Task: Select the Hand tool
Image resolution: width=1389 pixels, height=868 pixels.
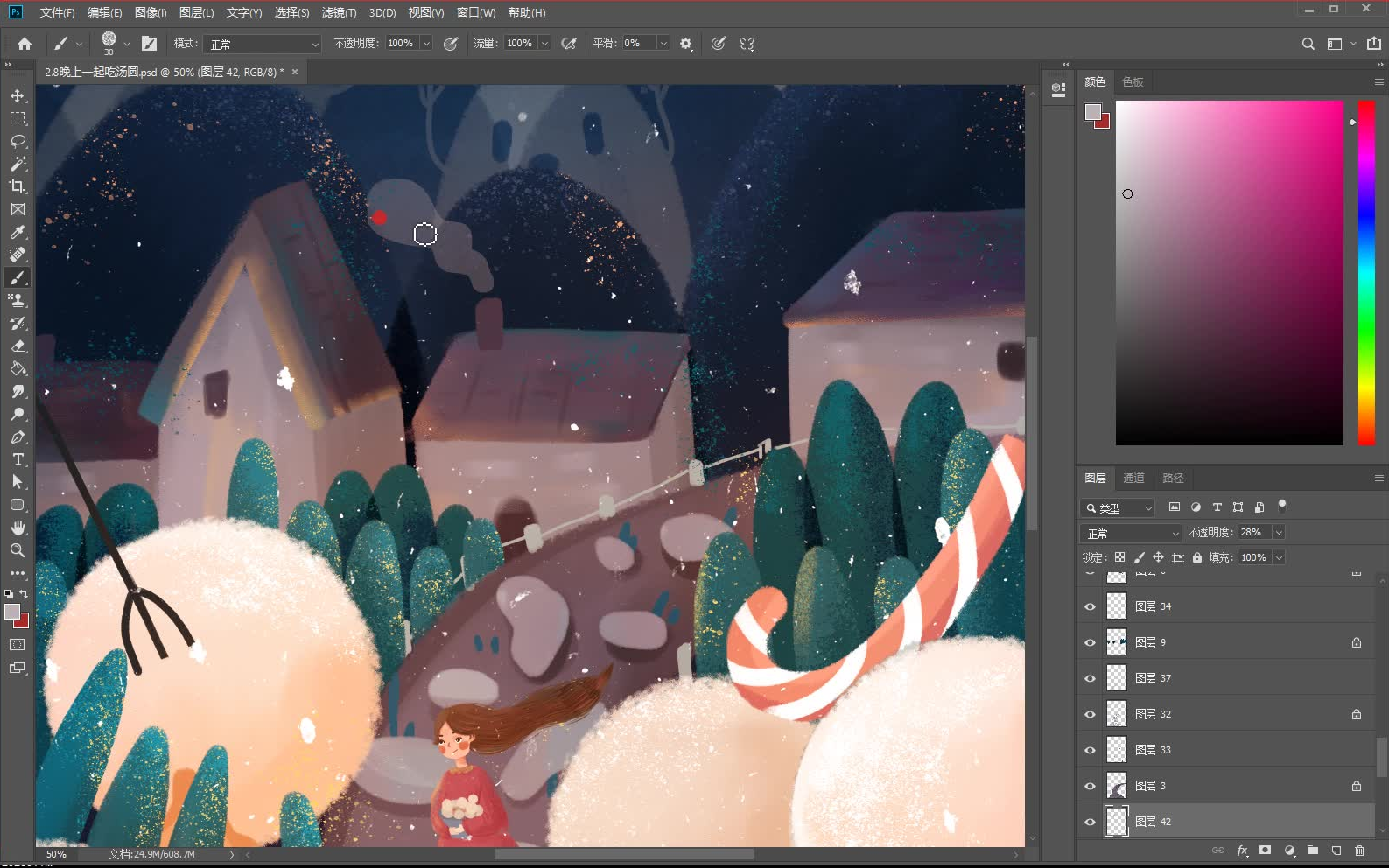Action: click(18, 528)
